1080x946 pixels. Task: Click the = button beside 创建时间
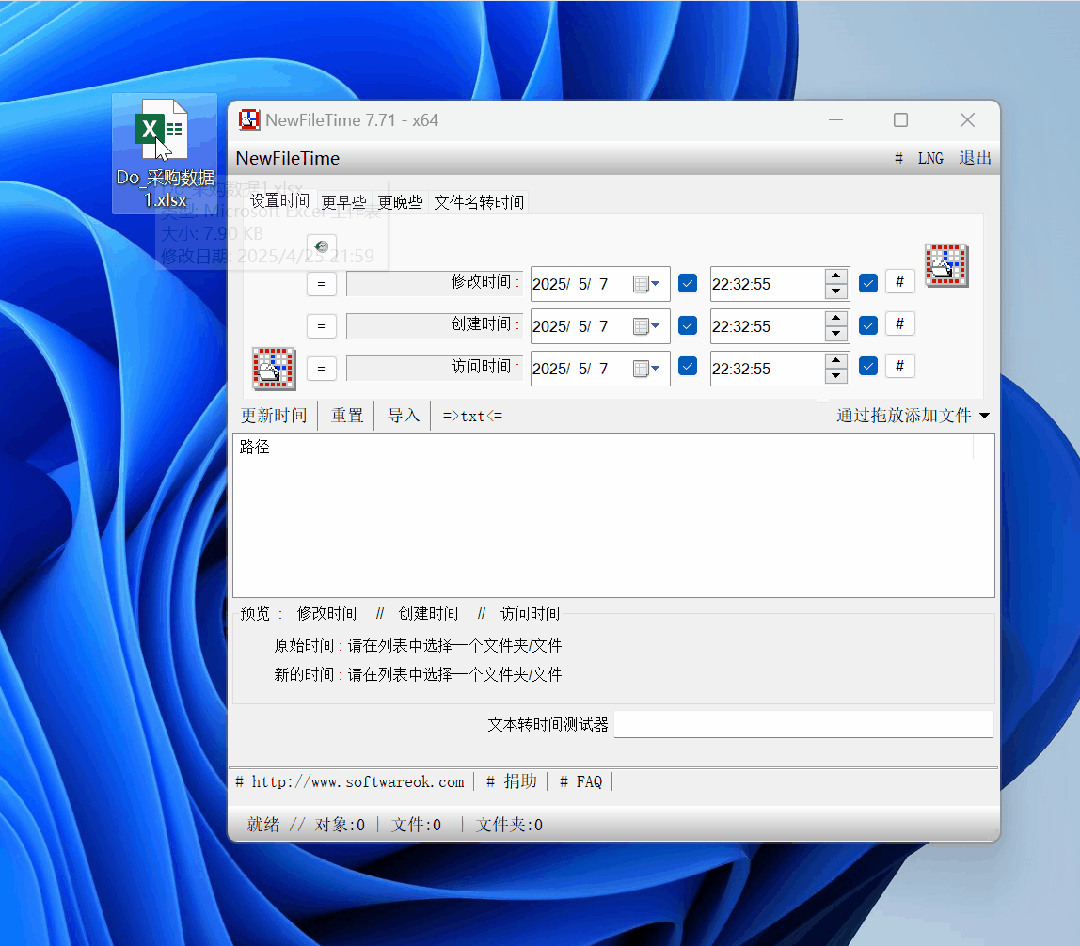tap(321, 326)
